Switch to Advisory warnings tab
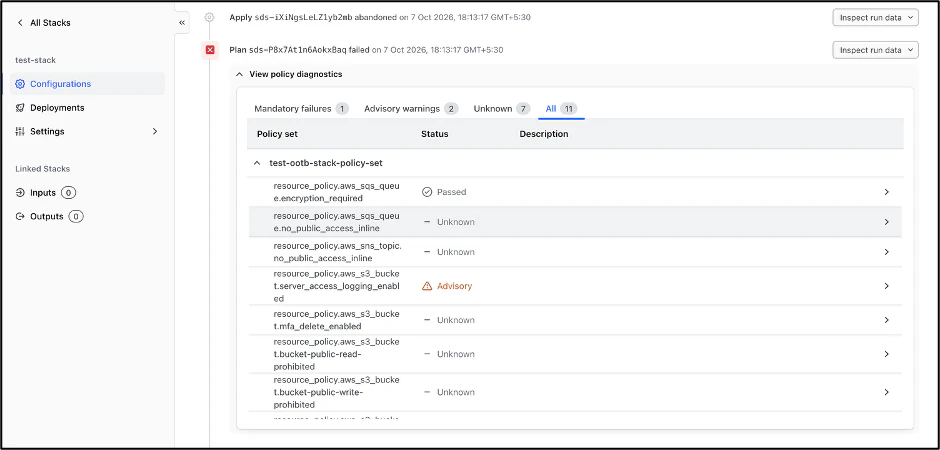Screen dimensions: 940x450 (411, 108)
